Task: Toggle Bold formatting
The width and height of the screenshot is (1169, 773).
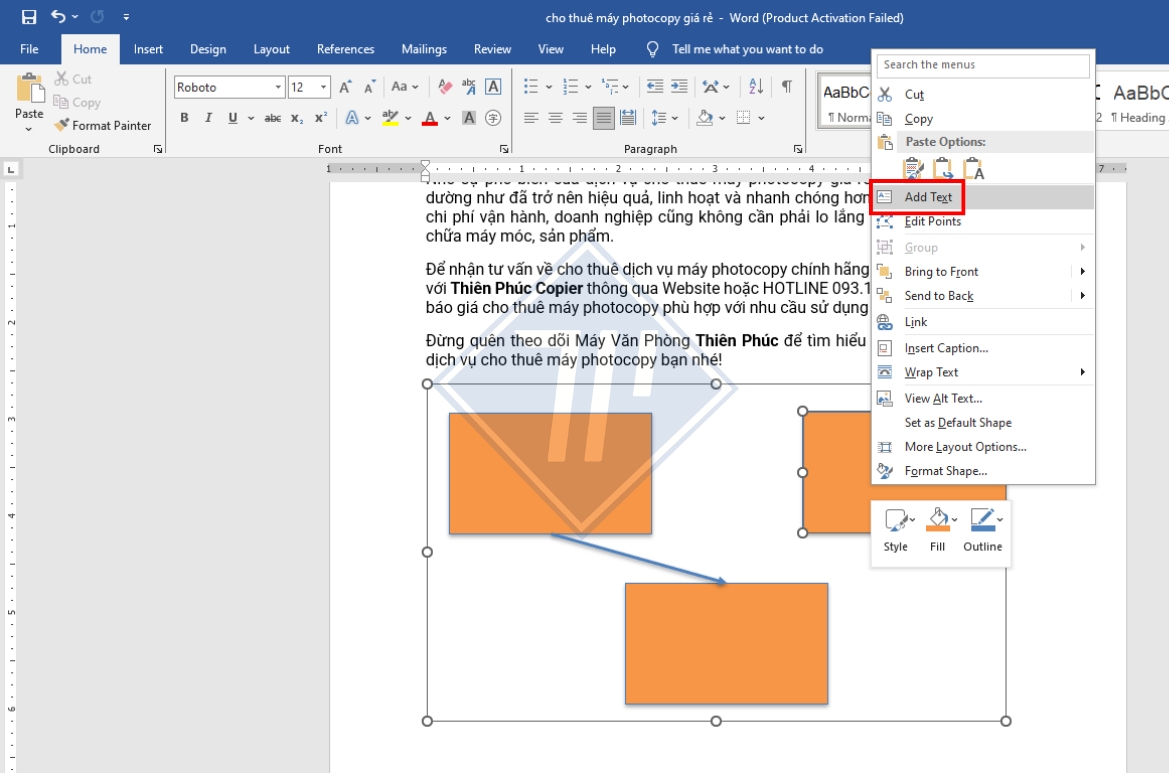Action: click(x=184, y=118)
